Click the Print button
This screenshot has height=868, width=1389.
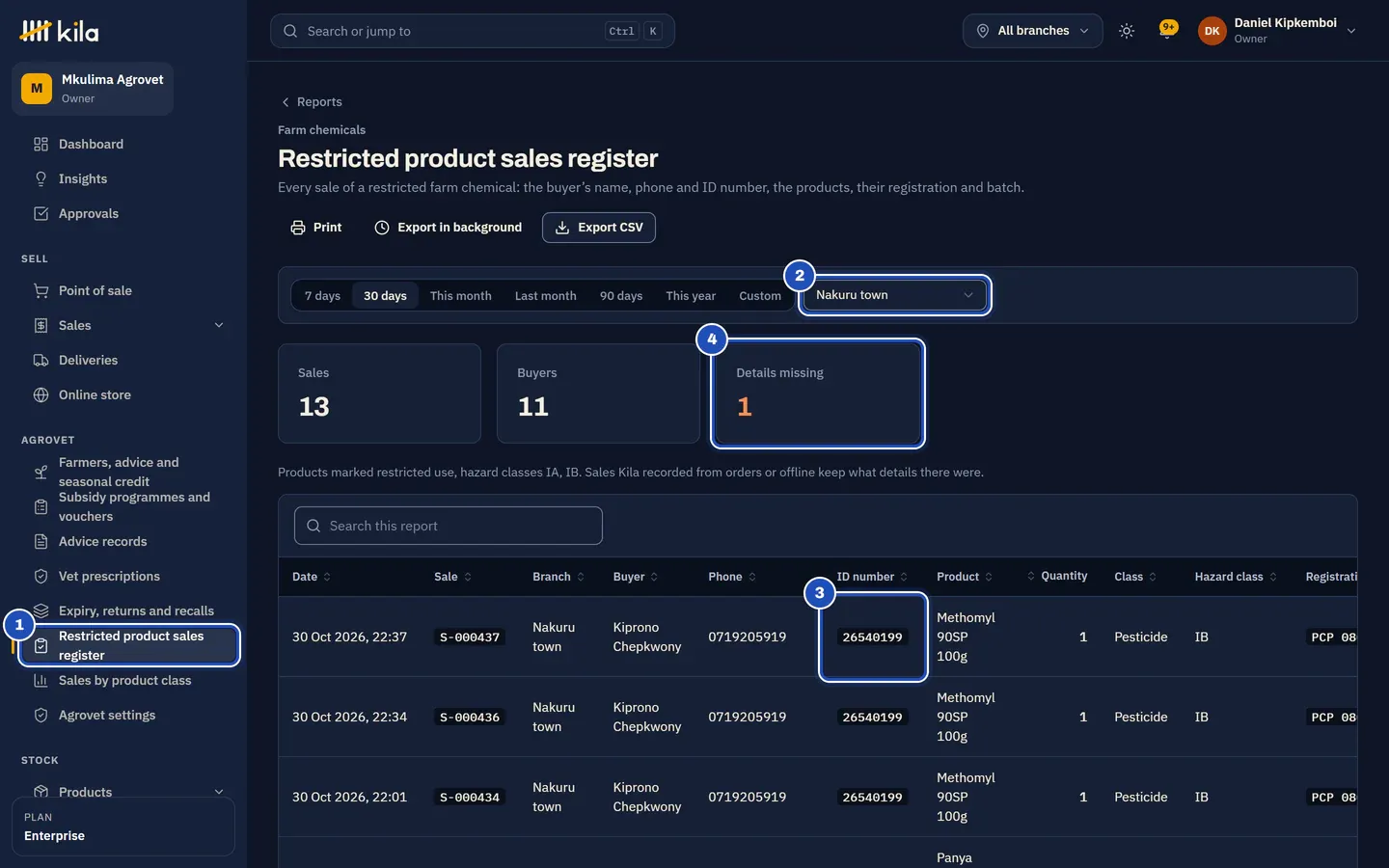coord(316,228)
